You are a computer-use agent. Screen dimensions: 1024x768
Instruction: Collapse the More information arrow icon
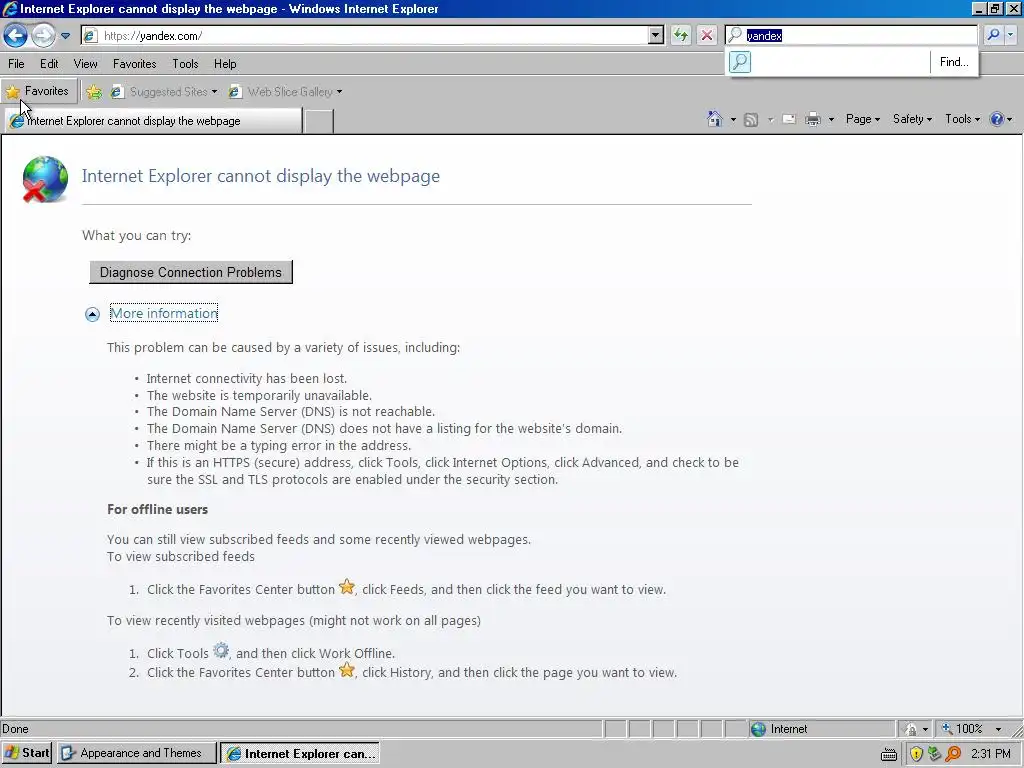tap(92, 314)
